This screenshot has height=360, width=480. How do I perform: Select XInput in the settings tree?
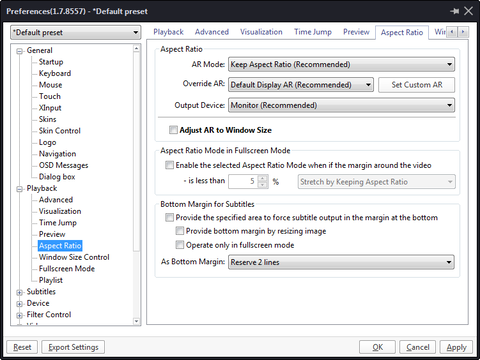point(50,108)
